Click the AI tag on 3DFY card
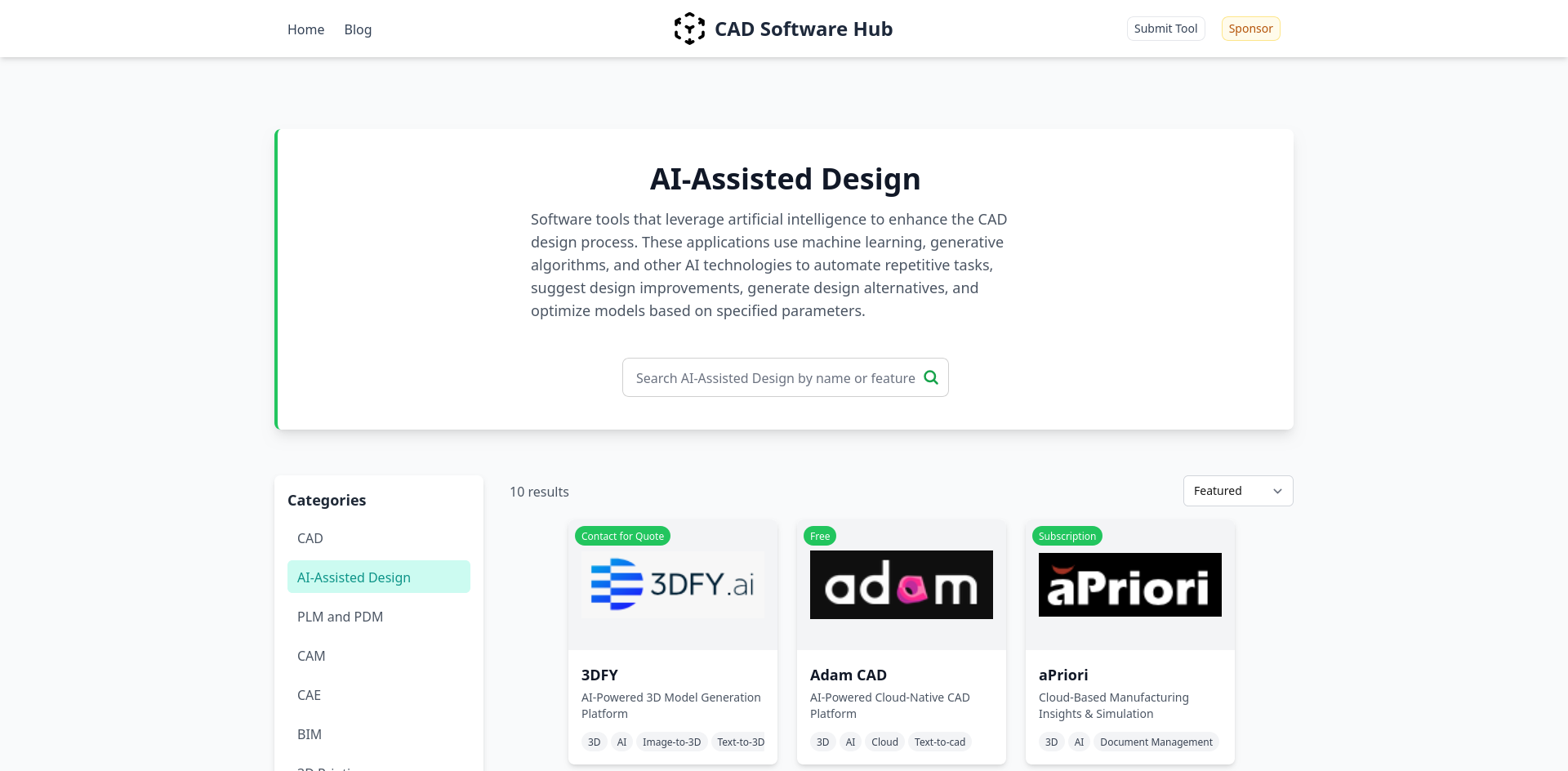The height and width of the screenshot is (771, 1568). (621, 742)
